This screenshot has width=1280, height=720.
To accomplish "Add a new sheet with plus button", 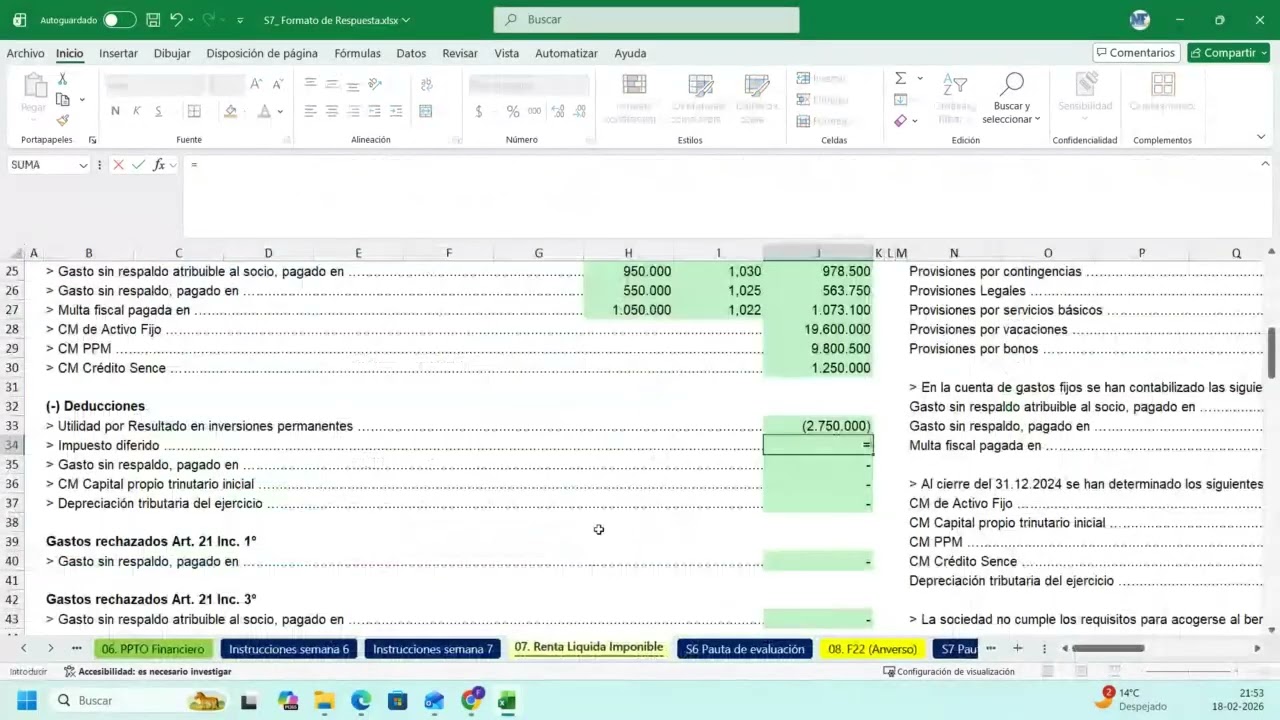I will click(1017, 649).
